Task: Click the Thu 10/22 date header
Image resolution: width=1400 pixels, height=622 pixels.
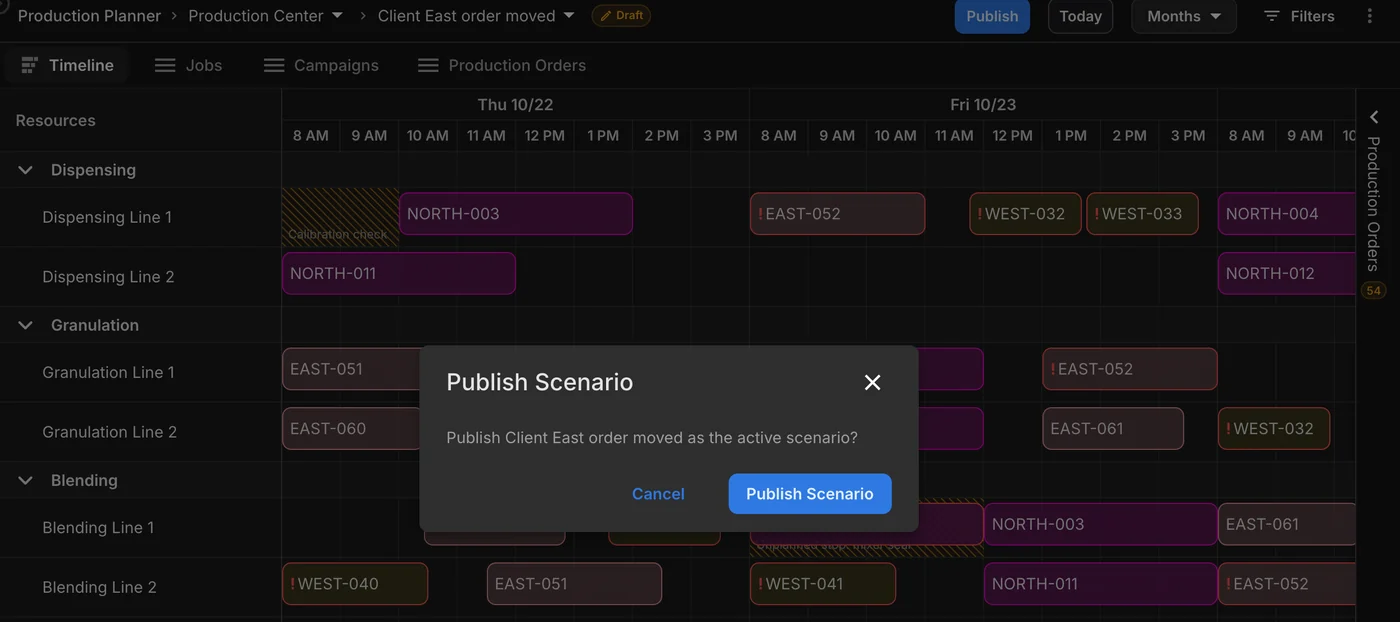Action: 515,104
